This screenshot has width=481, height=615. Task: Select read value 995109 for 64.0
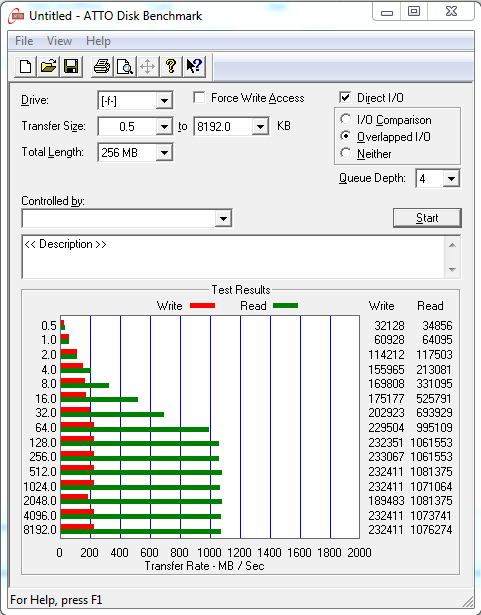click(434, 428)
